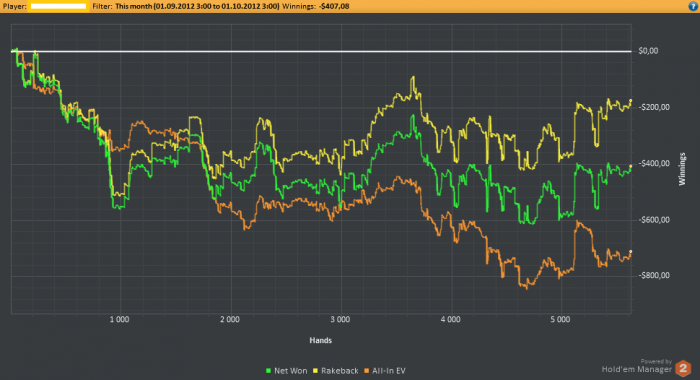Click the -$800,00 axis label
Image resolution: width=700 pixels, height=380 pixels.
pyautogui.click(x=654, y=276)
